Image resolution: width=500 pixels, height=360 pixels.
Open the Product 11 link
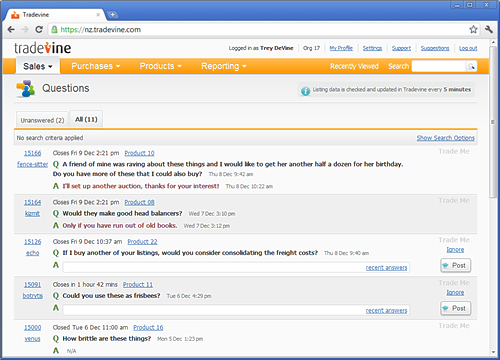tap(138, 285)
